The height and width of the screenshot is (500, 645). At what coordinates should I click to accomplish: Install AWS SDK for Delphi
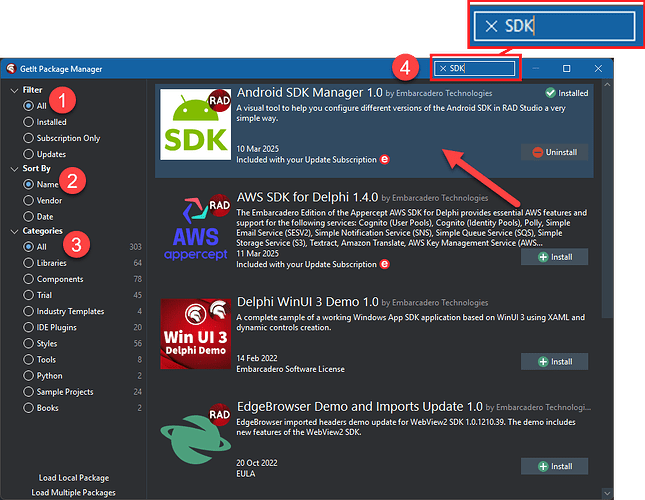[x=554, y=257]
